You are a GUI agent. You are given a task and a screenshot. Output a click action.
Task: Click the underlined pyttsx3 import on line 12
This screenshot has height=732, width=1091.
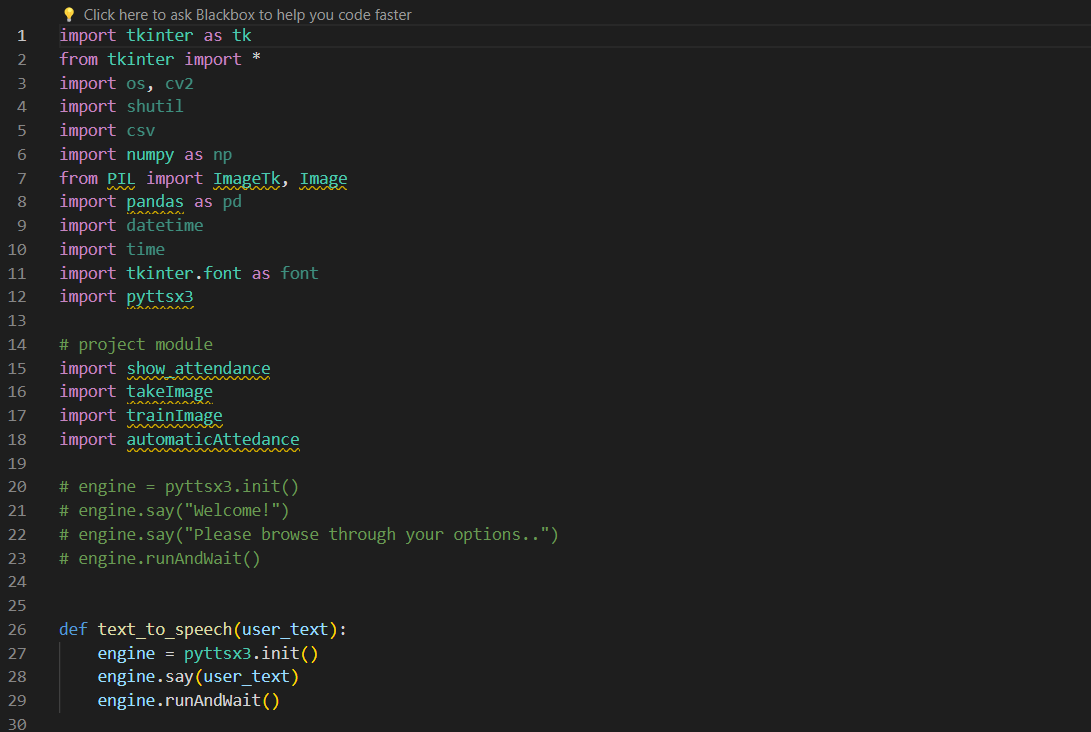(x=159, y=296)
